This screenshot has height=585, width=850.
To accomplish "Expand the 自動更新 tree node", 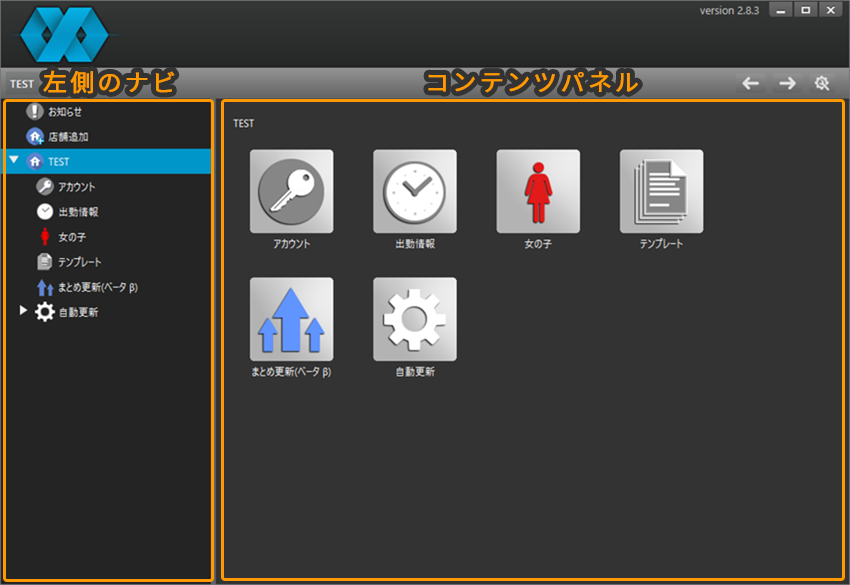I will [23, 310].
